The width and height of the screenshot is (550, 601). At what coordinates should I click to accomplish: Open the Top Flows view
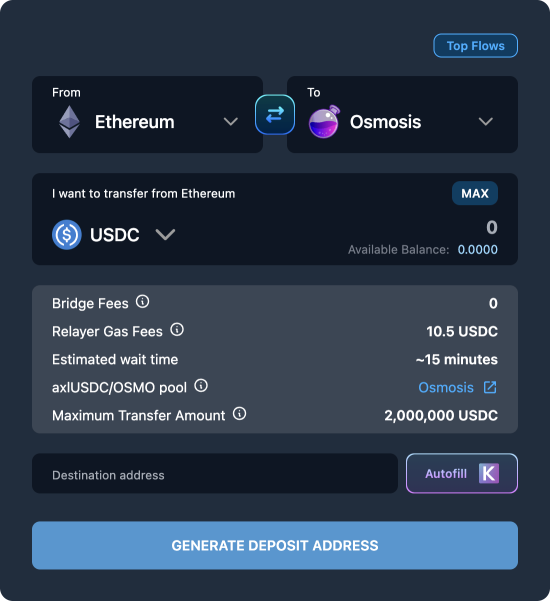[476, 46]
